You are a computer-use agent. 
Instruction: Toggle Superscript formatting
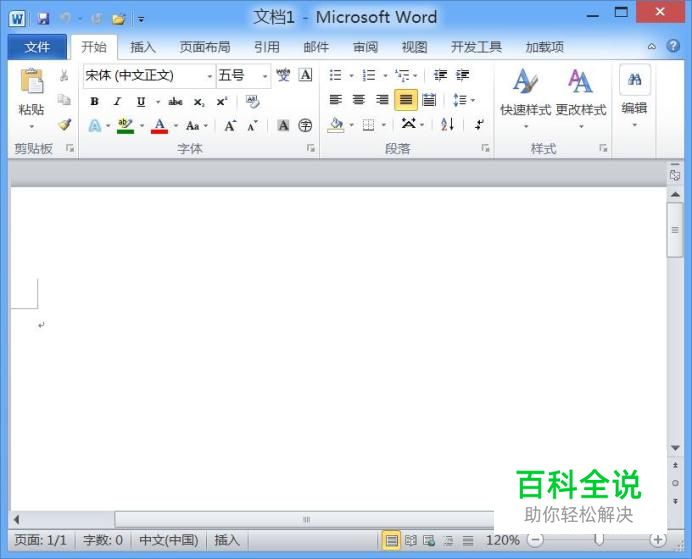[x=222, y=101]
